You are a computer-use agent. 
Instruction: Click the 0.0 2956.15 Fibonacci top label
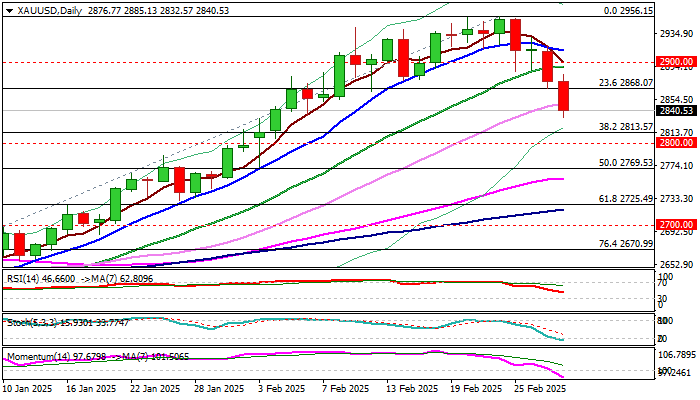coord(628,11)
